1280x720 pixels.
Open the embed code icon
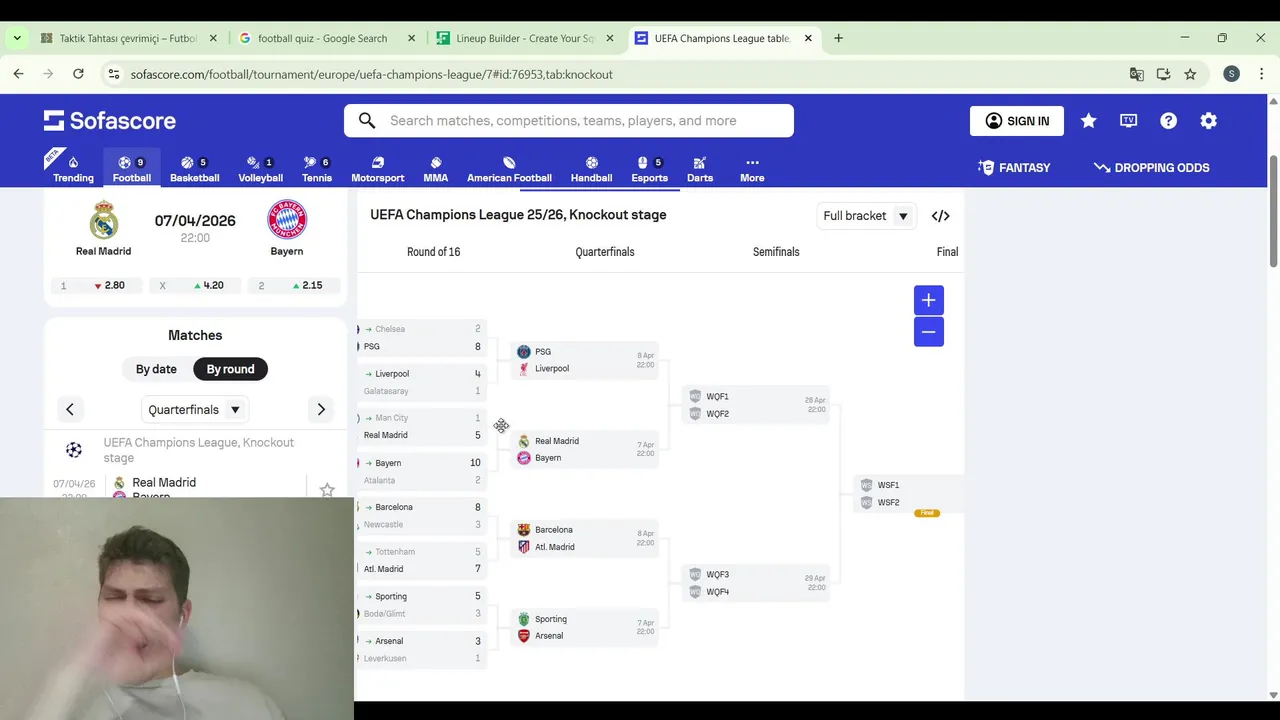coord(940,216)
